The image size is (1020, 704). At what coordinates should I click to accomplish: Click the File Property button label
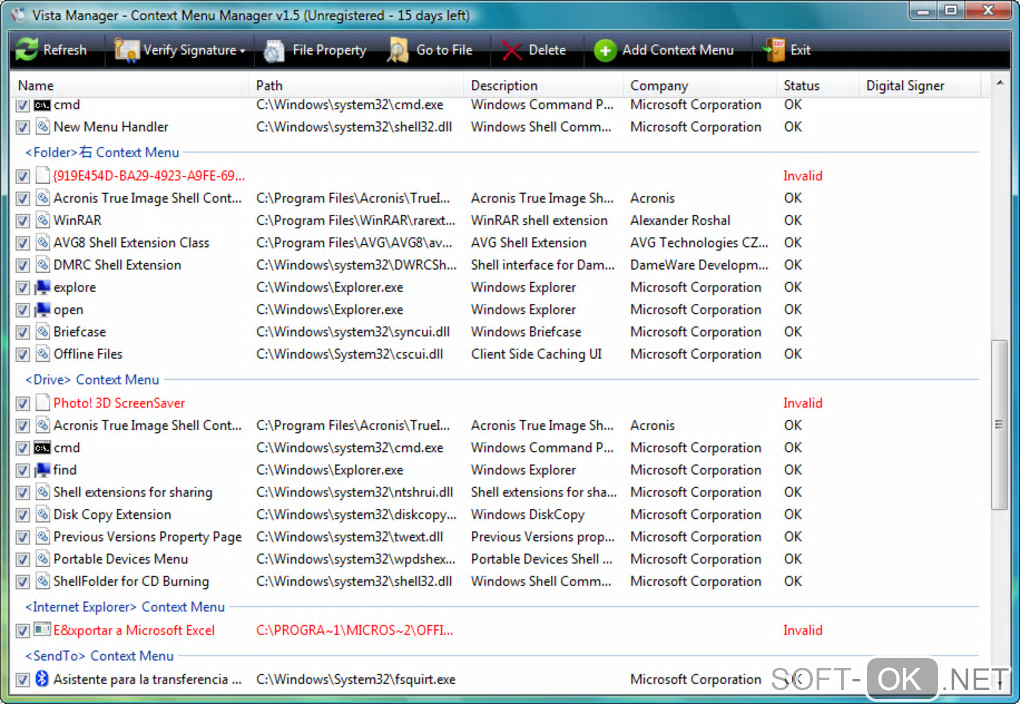pyautogui.click(x=329, y=50)
